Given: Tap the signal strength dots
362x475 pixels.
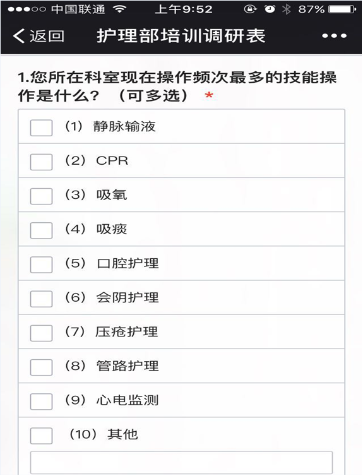Looking at the screenshot, I should pos(27,9).
